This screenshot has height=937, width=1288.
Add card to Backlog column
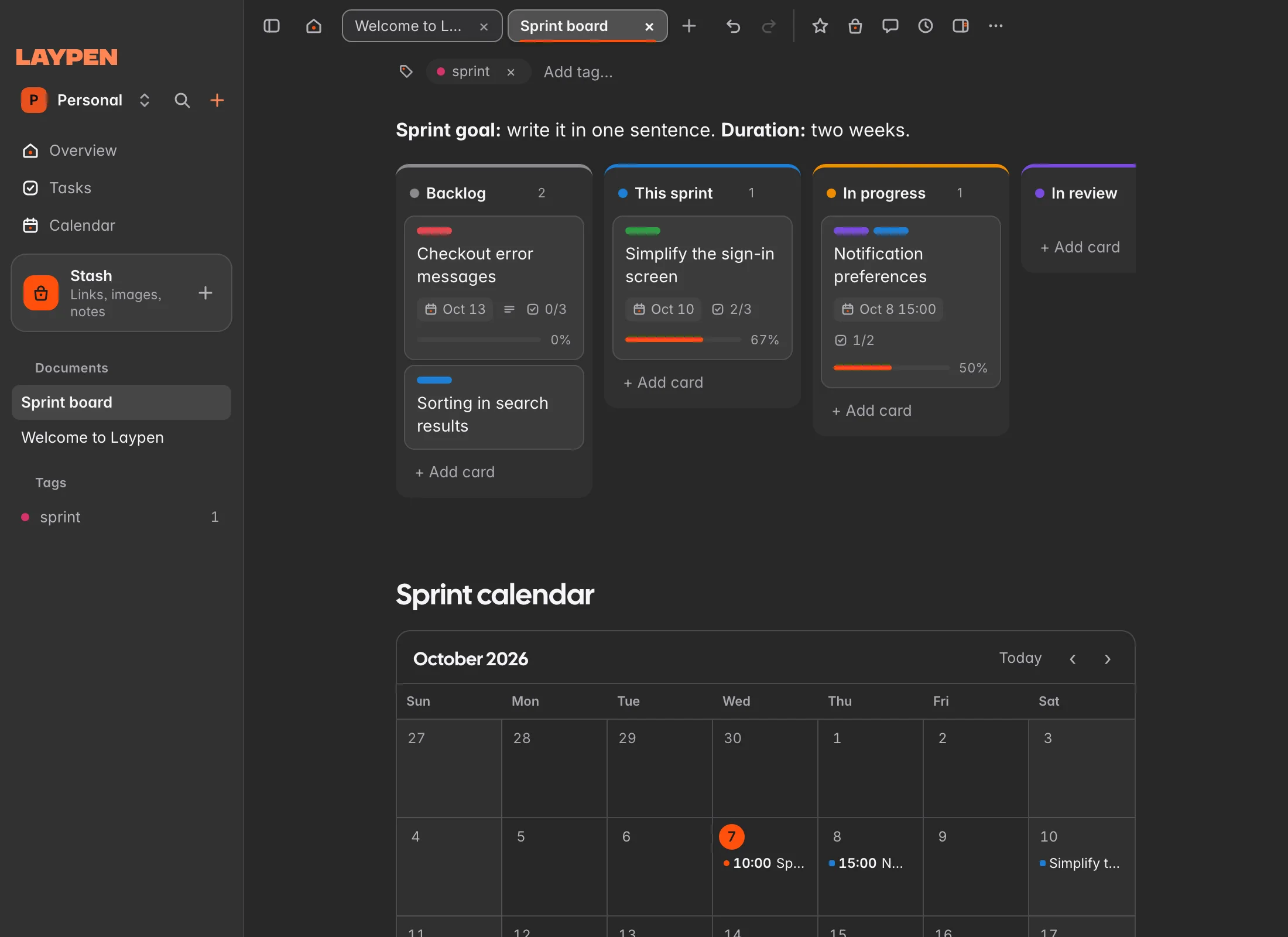coord(455,472)
